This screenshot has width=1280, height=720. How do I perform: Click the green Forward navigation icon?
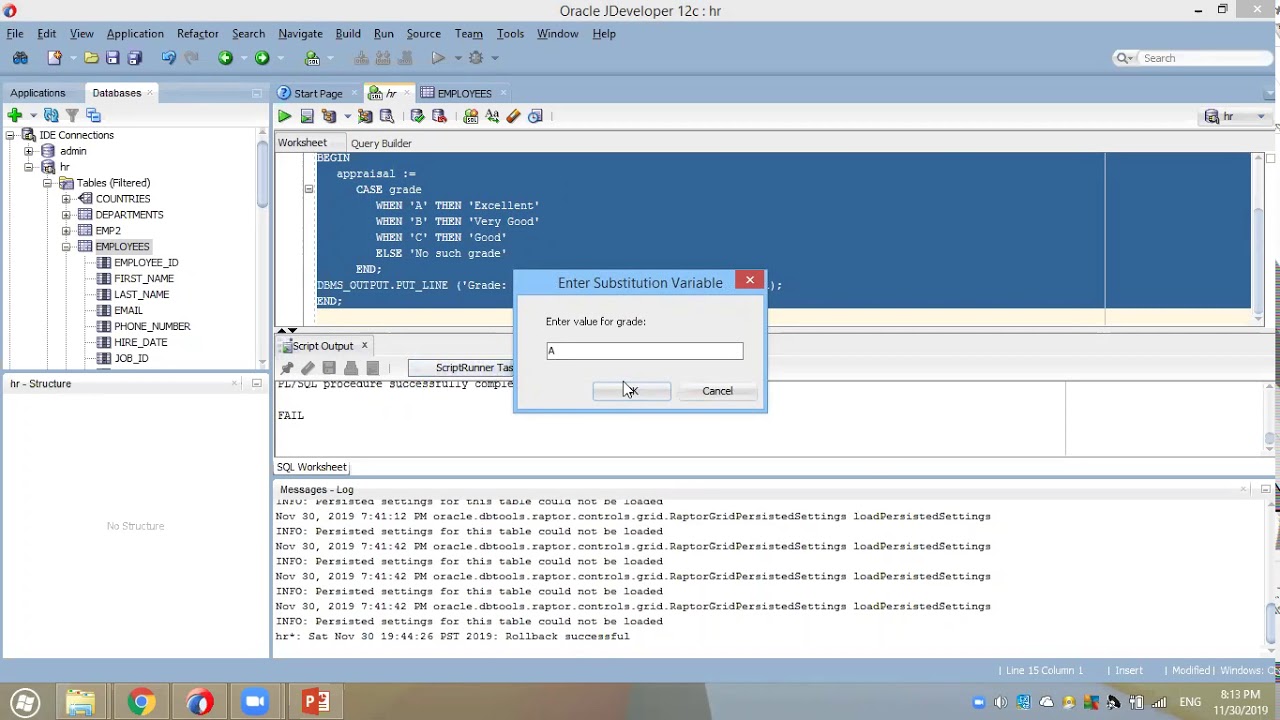click(262, 58)
